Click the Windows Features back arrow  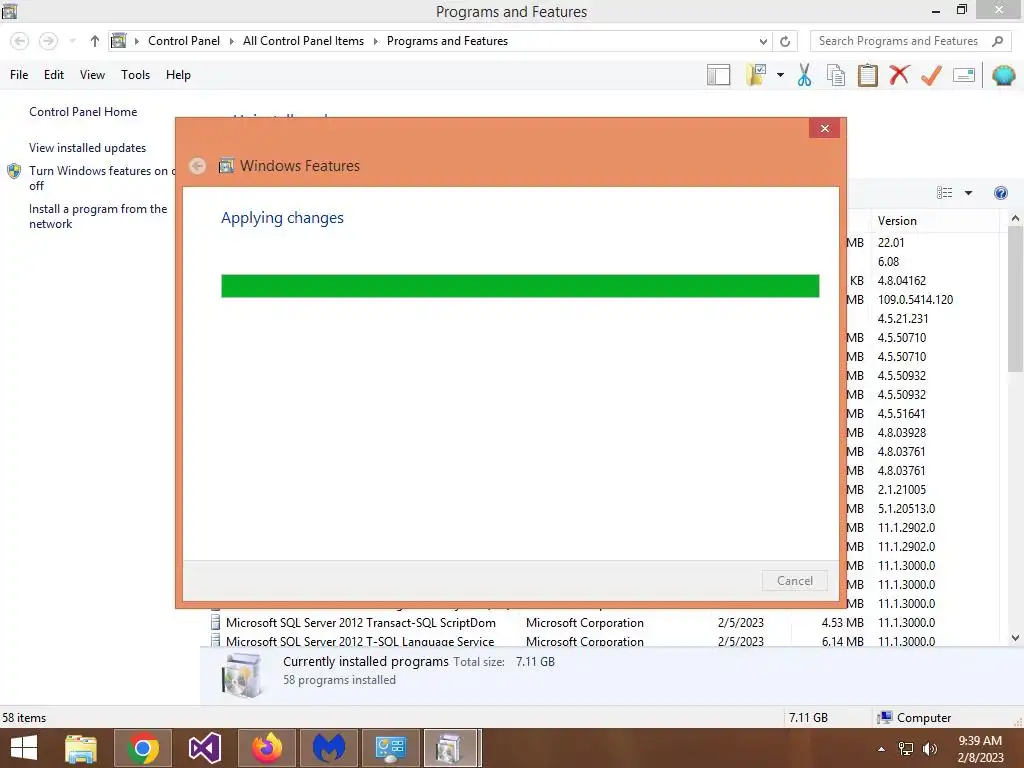click(197, 166)
